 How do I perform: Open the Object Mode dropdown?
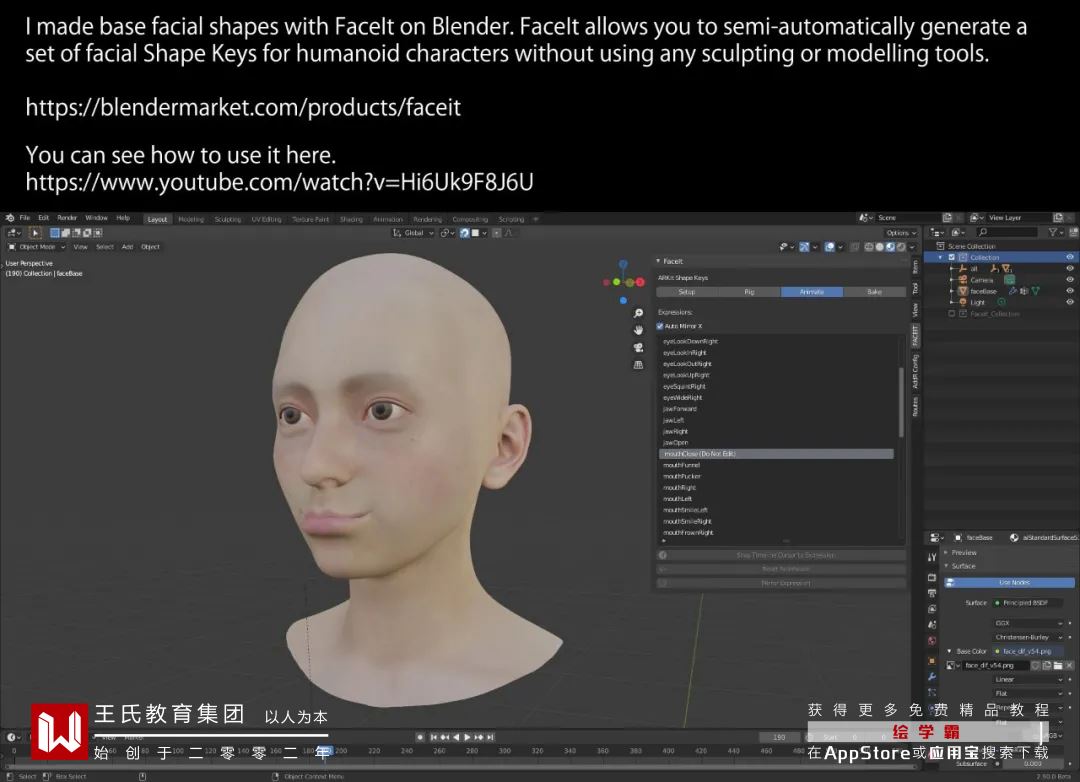(x=37, y=247)
